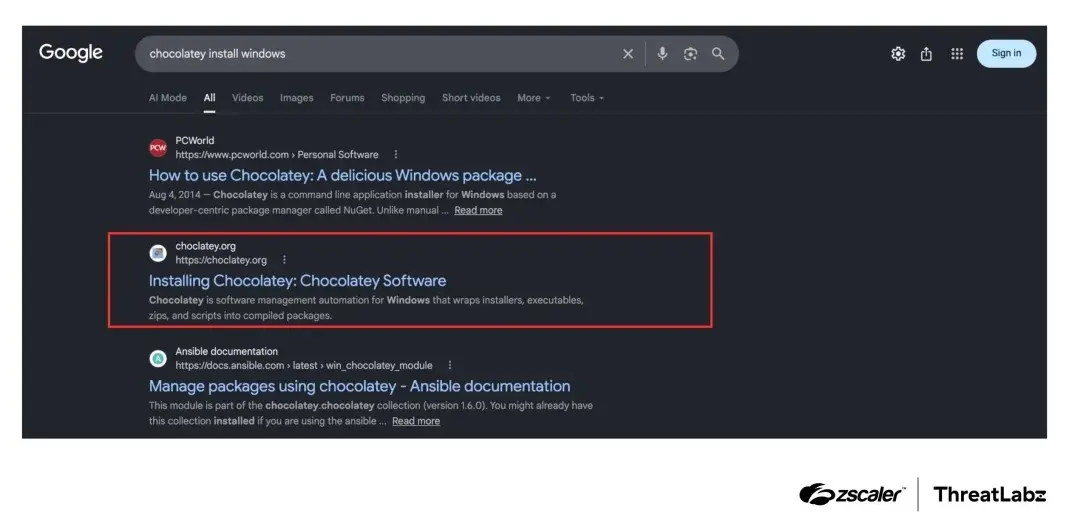Viewport: 1080px width, 532px height.
Task: Switch to Videos tab
Action: click(x=247, y=98)
